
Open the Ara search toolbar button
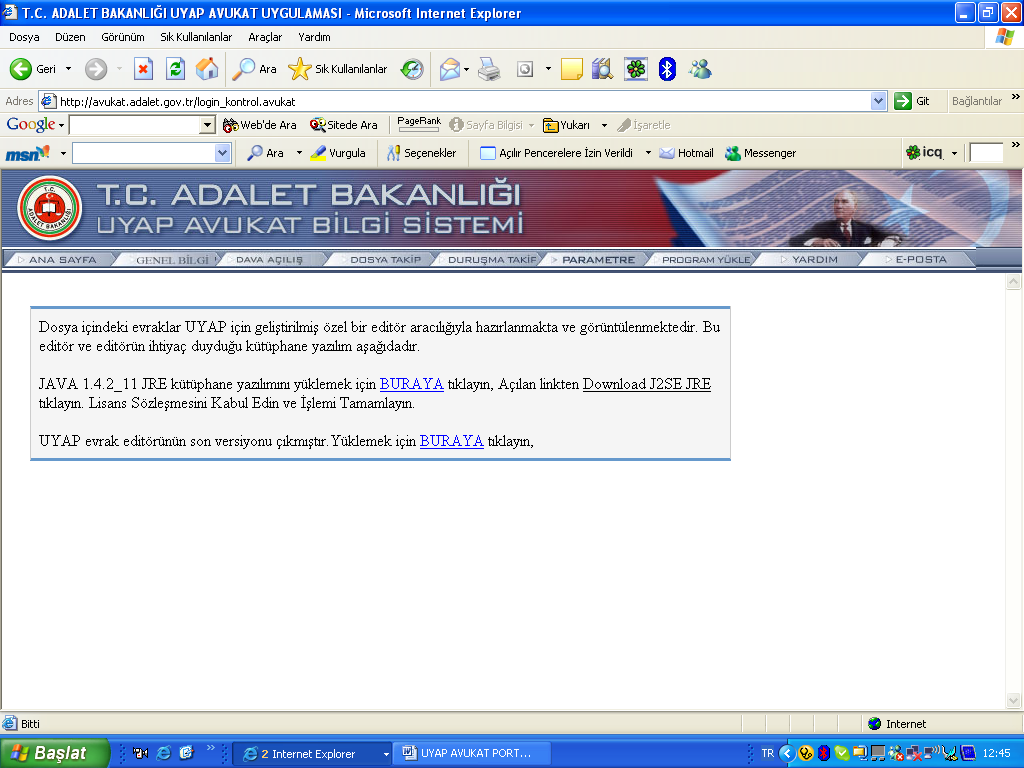(x=255, y=69)
